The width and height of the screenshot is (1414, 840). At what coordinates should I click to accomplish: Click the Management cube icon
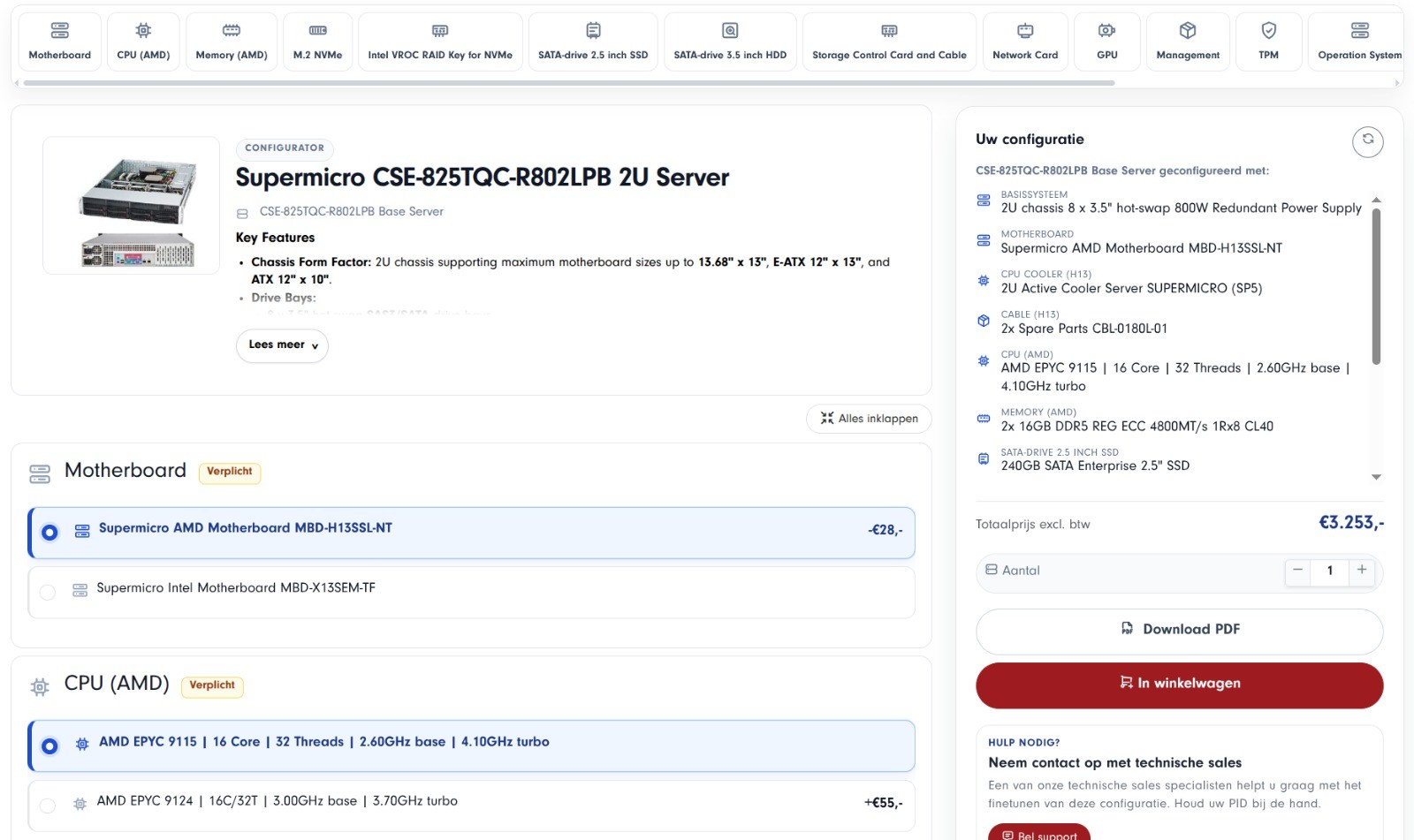(1188, 31)
